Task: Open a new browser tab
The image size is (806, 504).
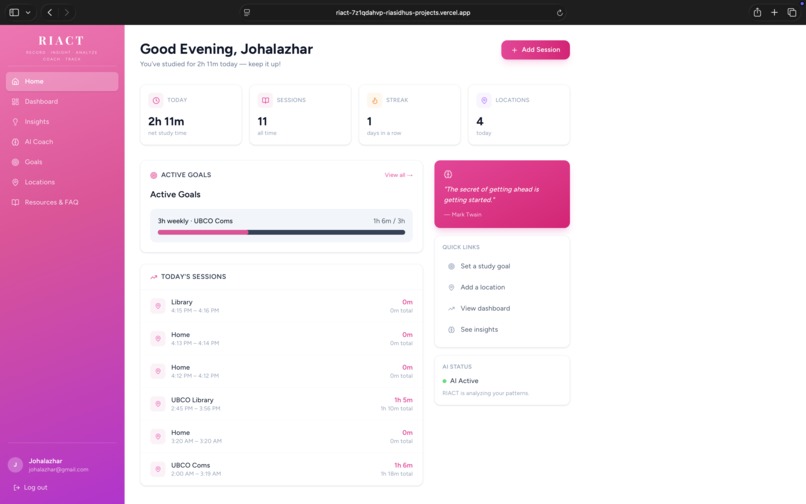Action: pyautogui.click(x=774, y=12)
